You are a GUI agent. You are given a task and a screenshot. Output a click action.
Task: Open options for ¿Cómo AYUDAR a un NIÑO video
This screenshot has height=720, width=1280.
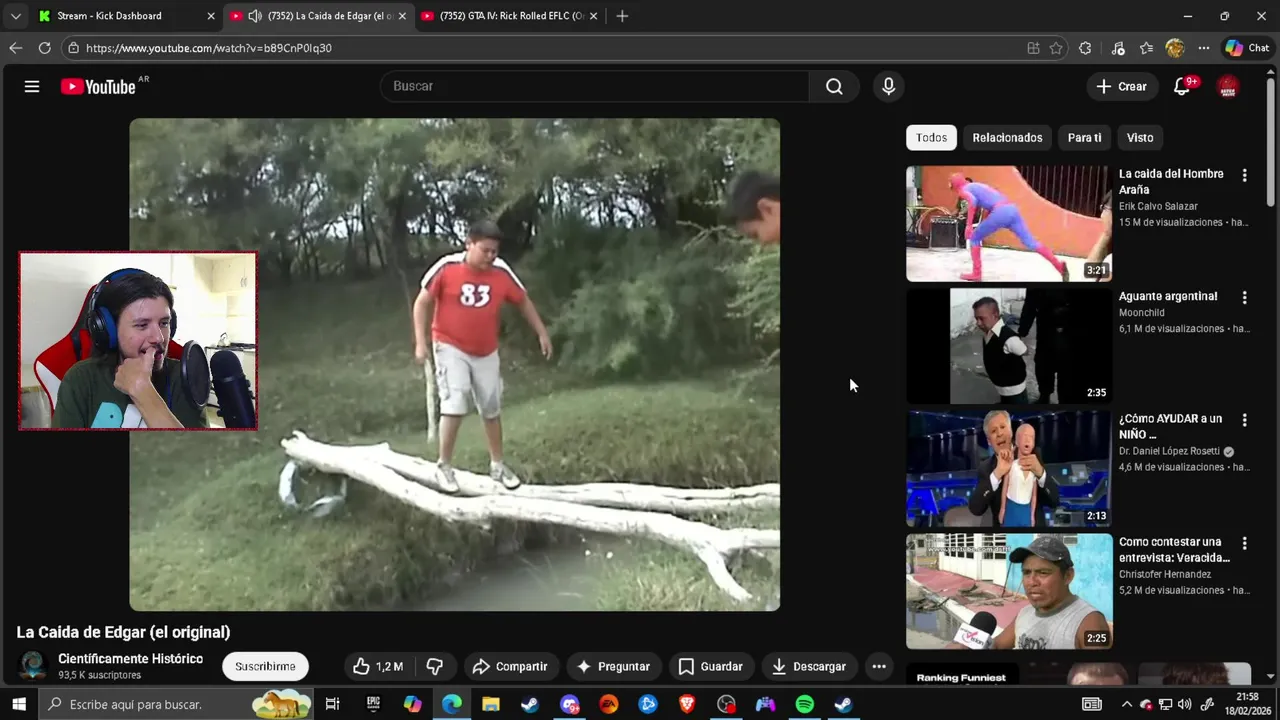[x=1244, y=420]
